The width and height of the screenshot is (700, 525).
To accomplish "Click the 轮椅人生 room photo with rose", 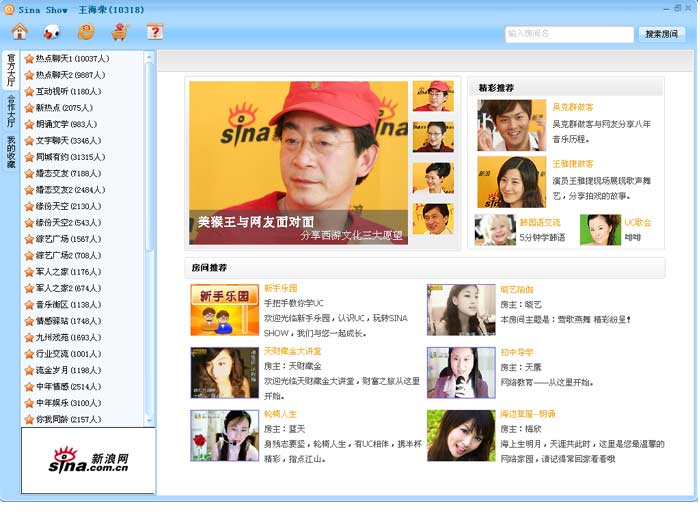I will point(225,436).
